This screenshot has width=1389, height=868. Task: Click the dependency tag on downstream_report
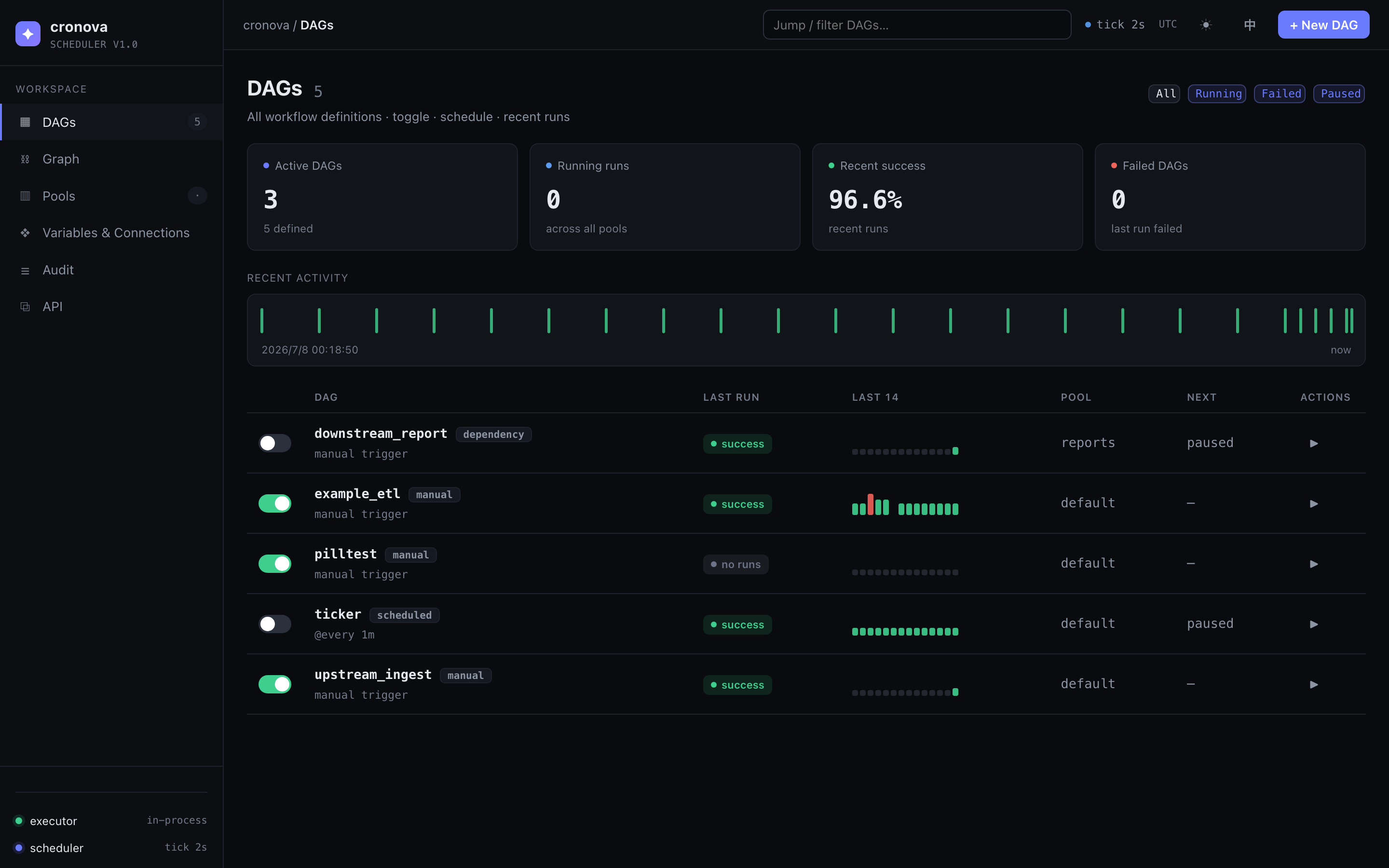click(x=493, y=434)
